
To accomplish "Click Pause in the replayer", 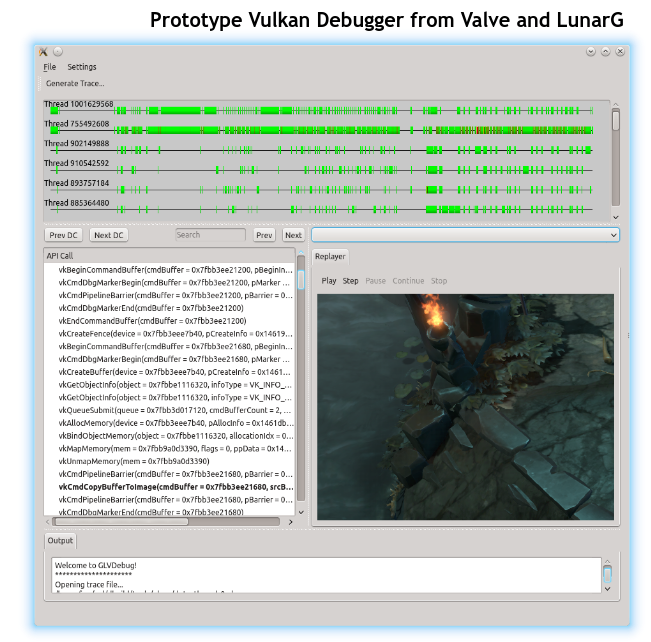I will tap(375, 281).
